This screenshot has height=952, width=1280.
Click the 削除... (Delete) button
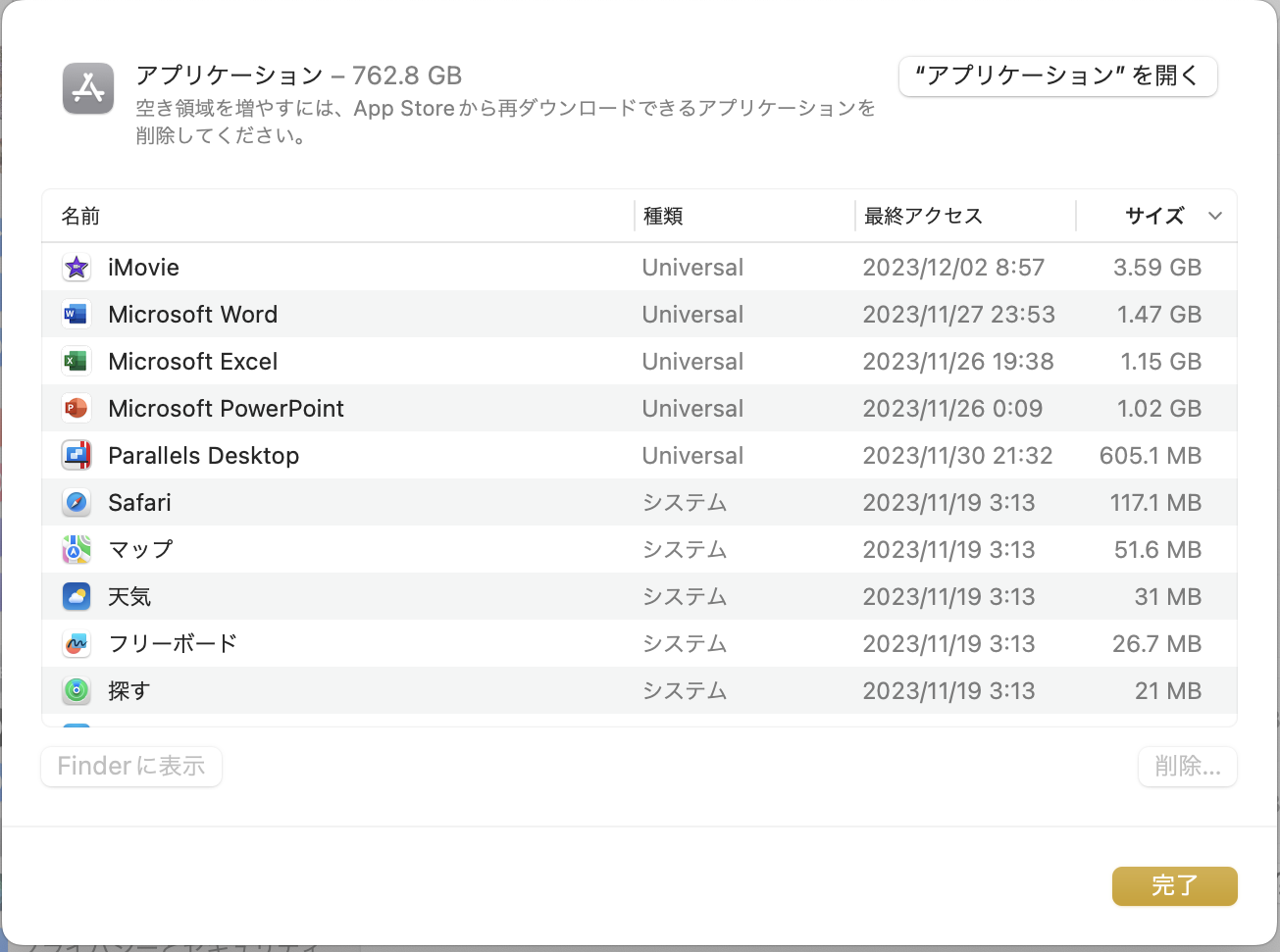1188,766
